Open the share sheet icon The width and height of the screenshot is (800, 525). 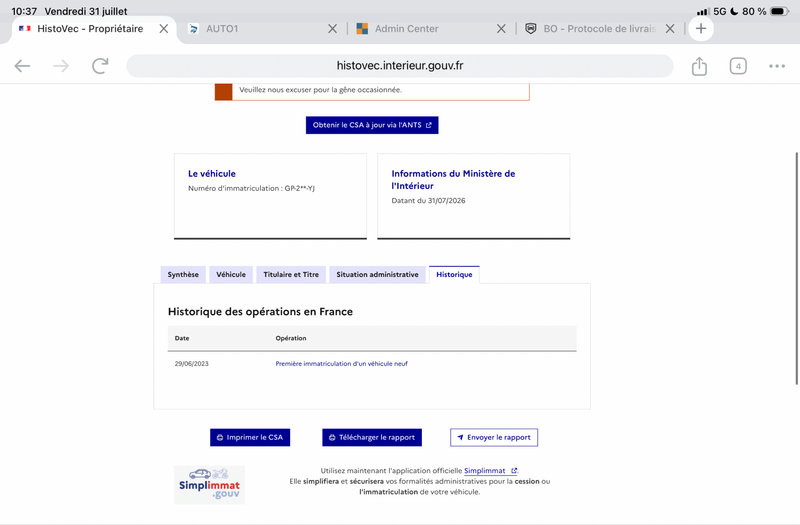pyautogui.click(x=699, y=66)
